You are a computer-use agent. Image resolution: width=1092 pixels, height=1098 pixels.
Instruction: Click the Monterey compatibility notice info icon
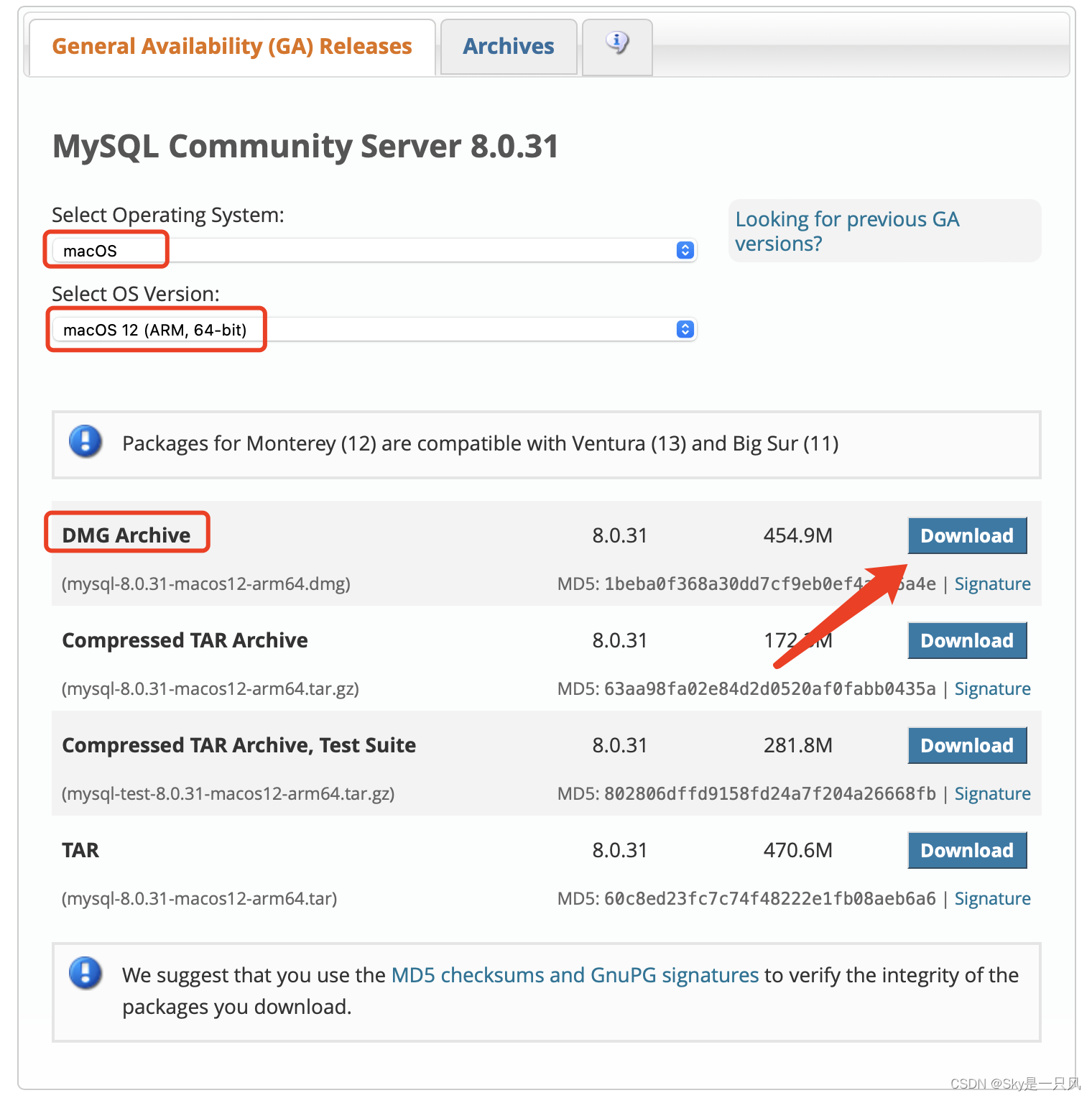click(85, 441)
